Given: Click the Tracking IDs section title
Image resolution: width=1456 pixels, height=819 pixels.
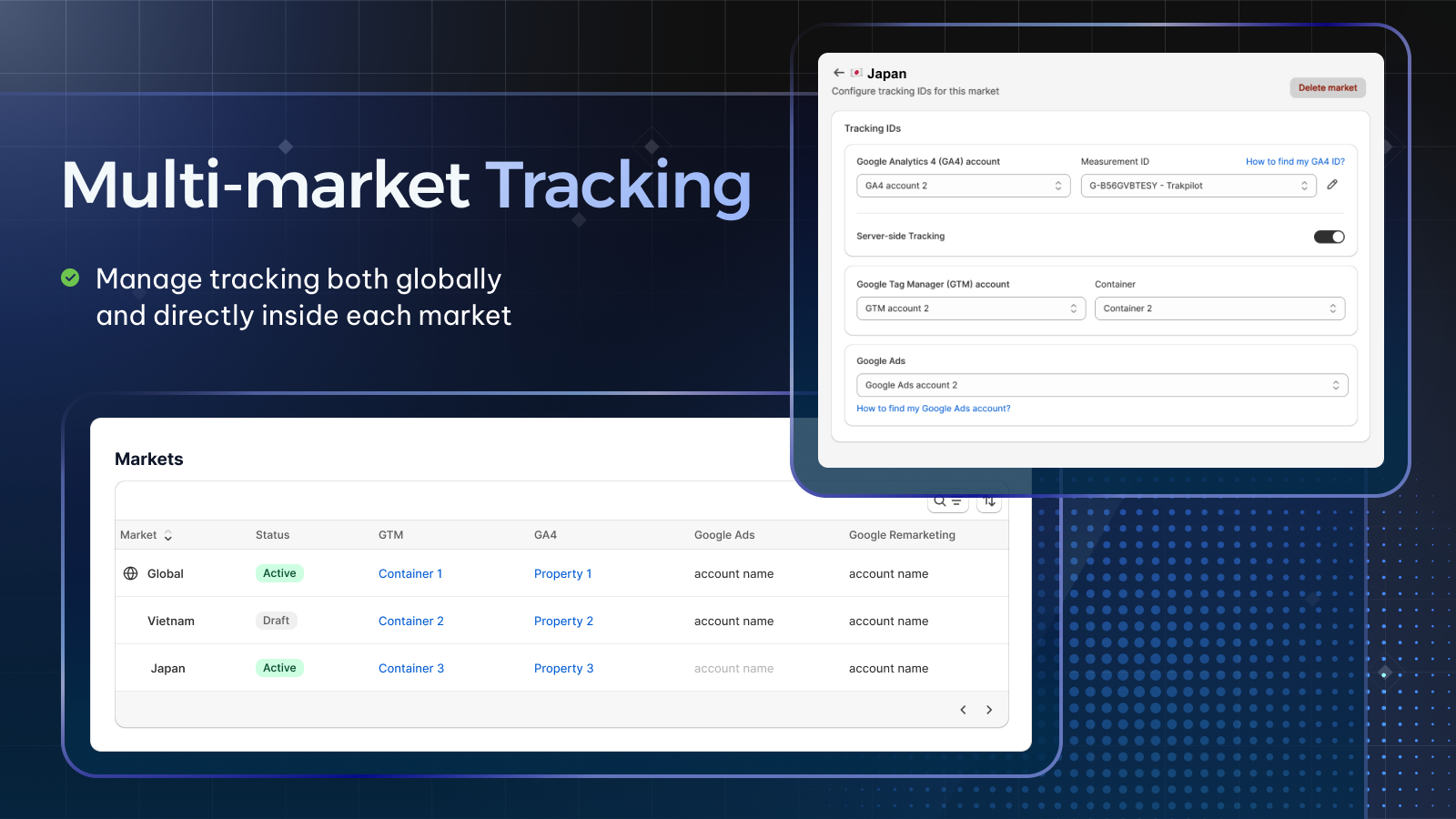Looking at the screenshot, I should [x=872, y=128].
